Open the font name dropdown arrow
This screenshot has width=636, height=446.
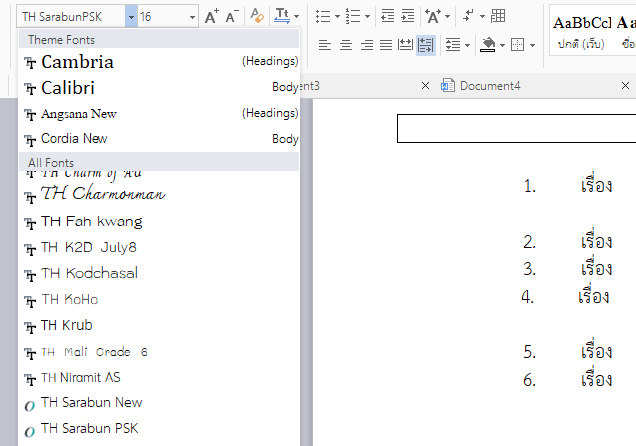pos(131,17)
